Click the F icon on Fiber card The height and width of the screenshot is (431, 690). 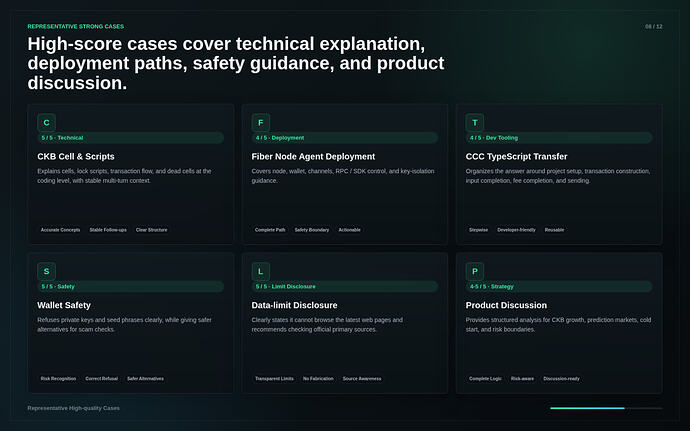tap(261, 123)
